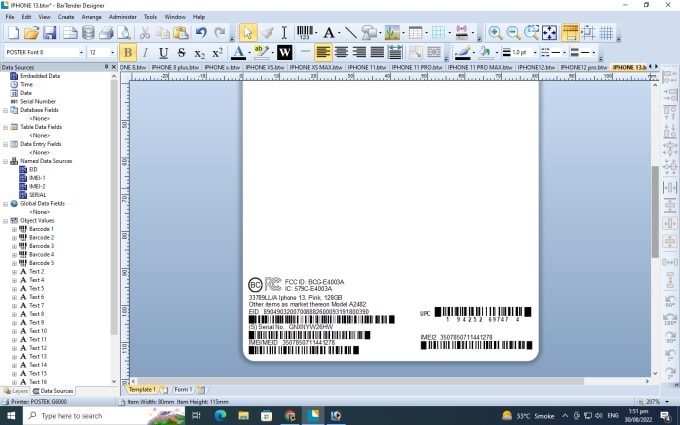Select the Encoder tool icon
680x425 pixels.
462,33
